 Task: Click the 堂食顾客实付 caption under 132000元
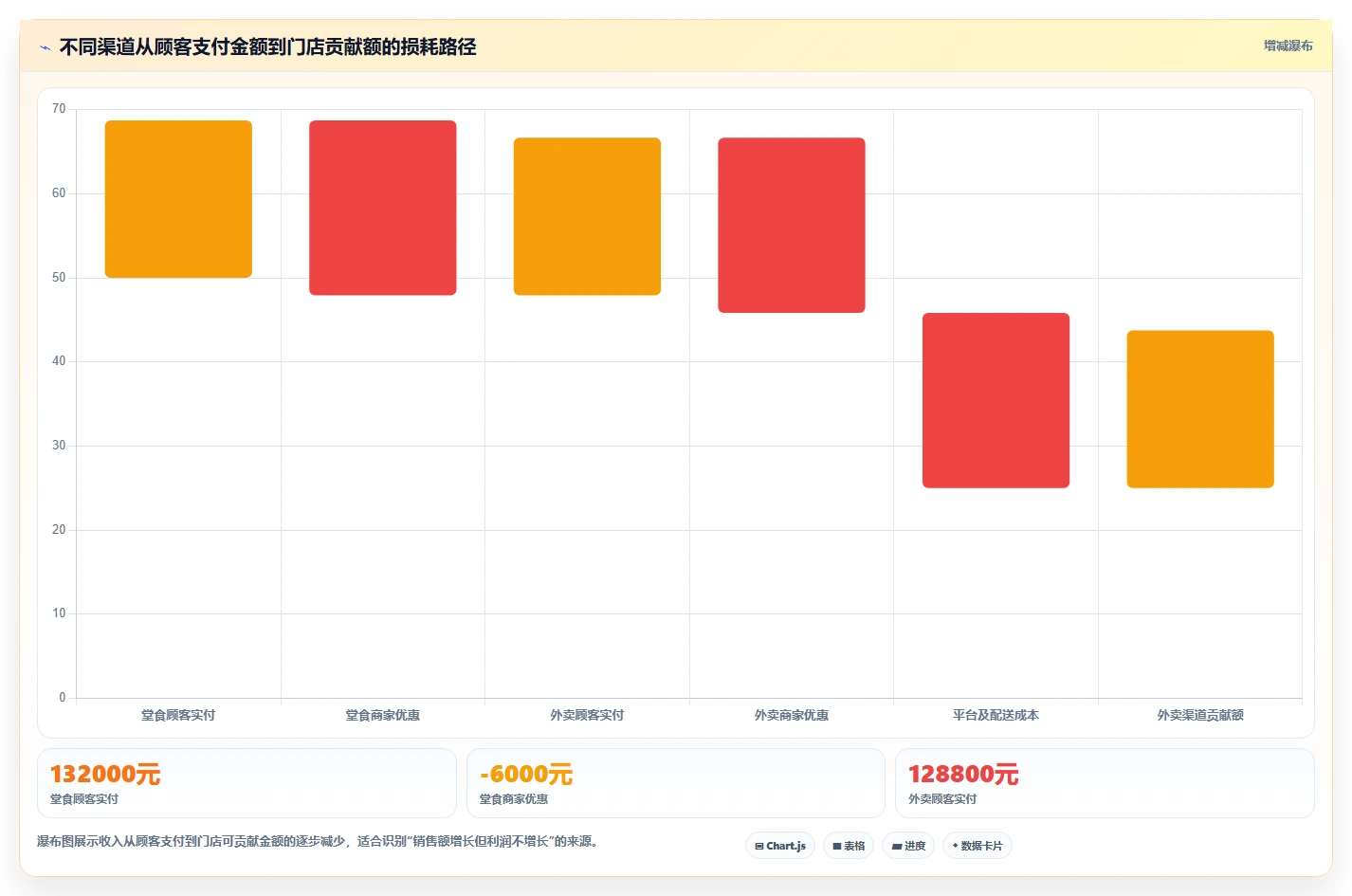coord(84,799)
